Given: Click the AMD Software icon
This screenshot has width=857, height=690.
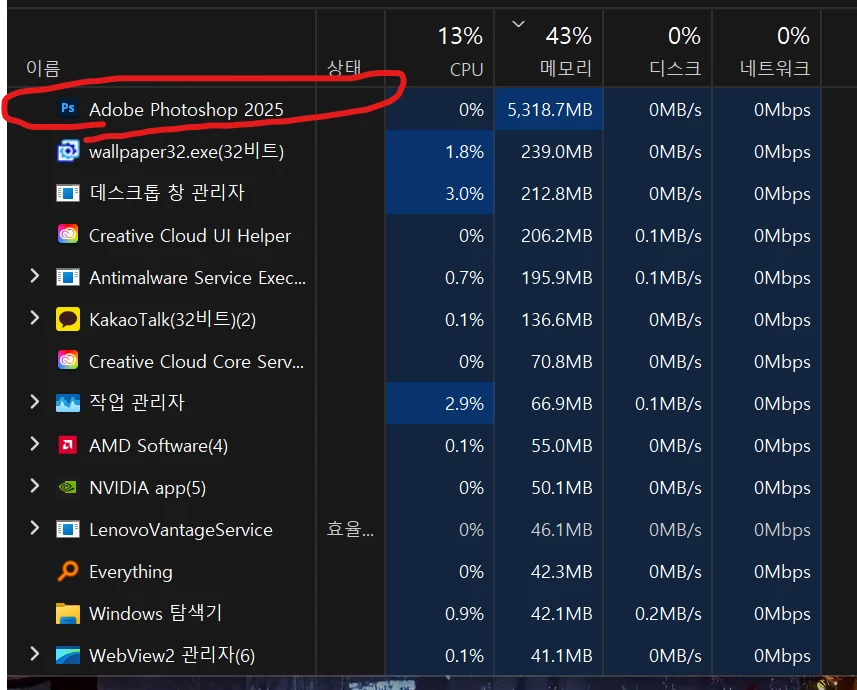Looking at the screenshot, I should pos(68,445).
